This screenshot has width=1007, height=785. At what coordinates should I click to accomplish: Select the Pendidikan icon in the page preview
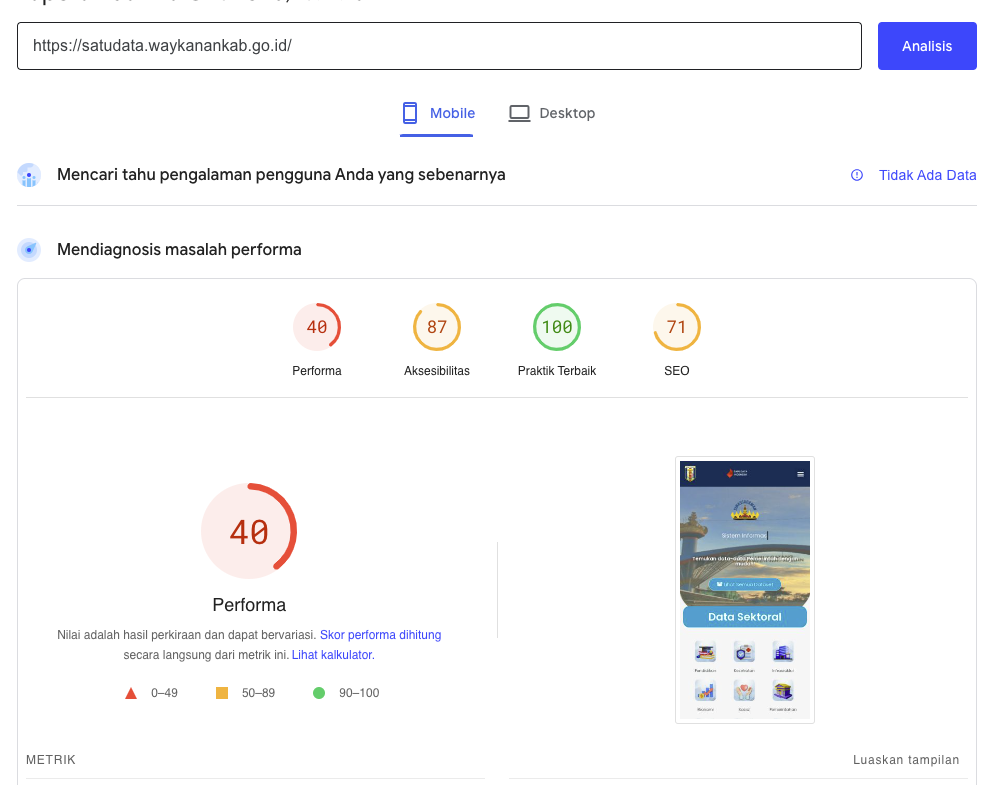click(x=706, y=651)
